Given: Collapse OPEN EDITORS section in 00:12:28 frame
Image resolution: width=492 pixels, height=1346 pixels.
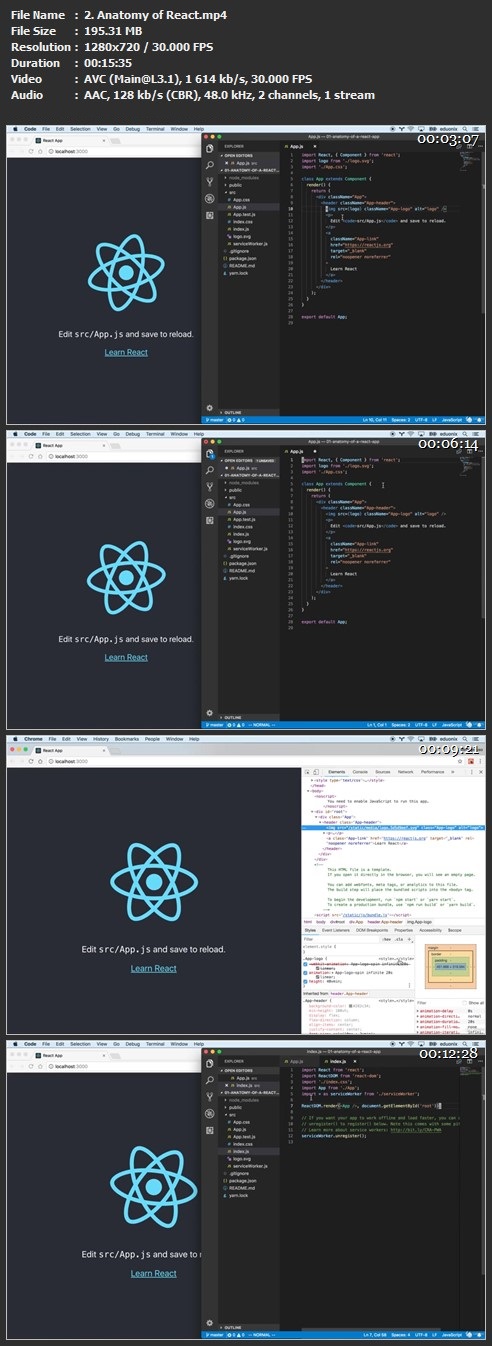Looking at the screenshot, I should pos(250,1073).
